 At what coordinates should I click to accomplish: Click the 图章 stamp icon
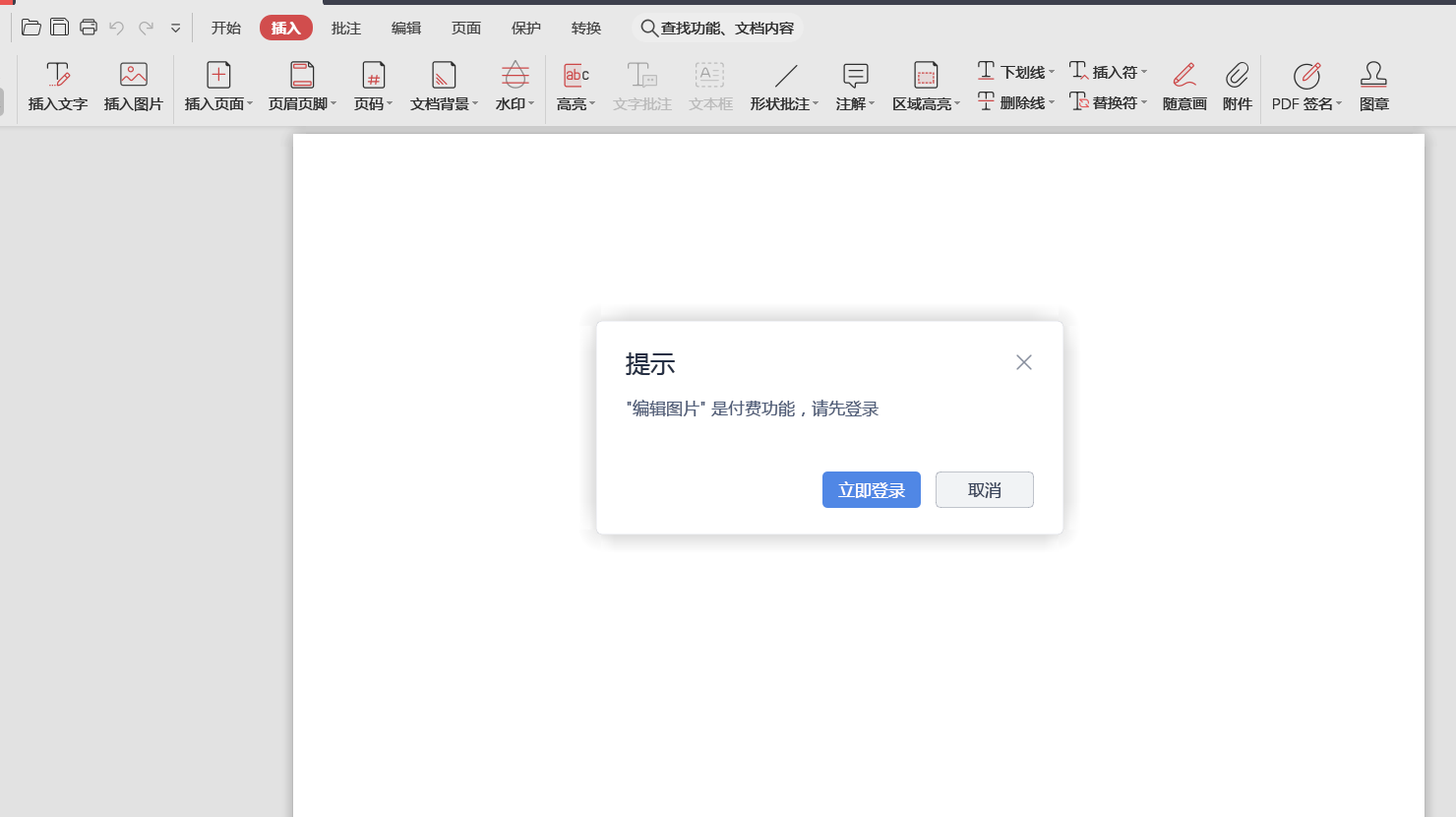pos(1374,87)
